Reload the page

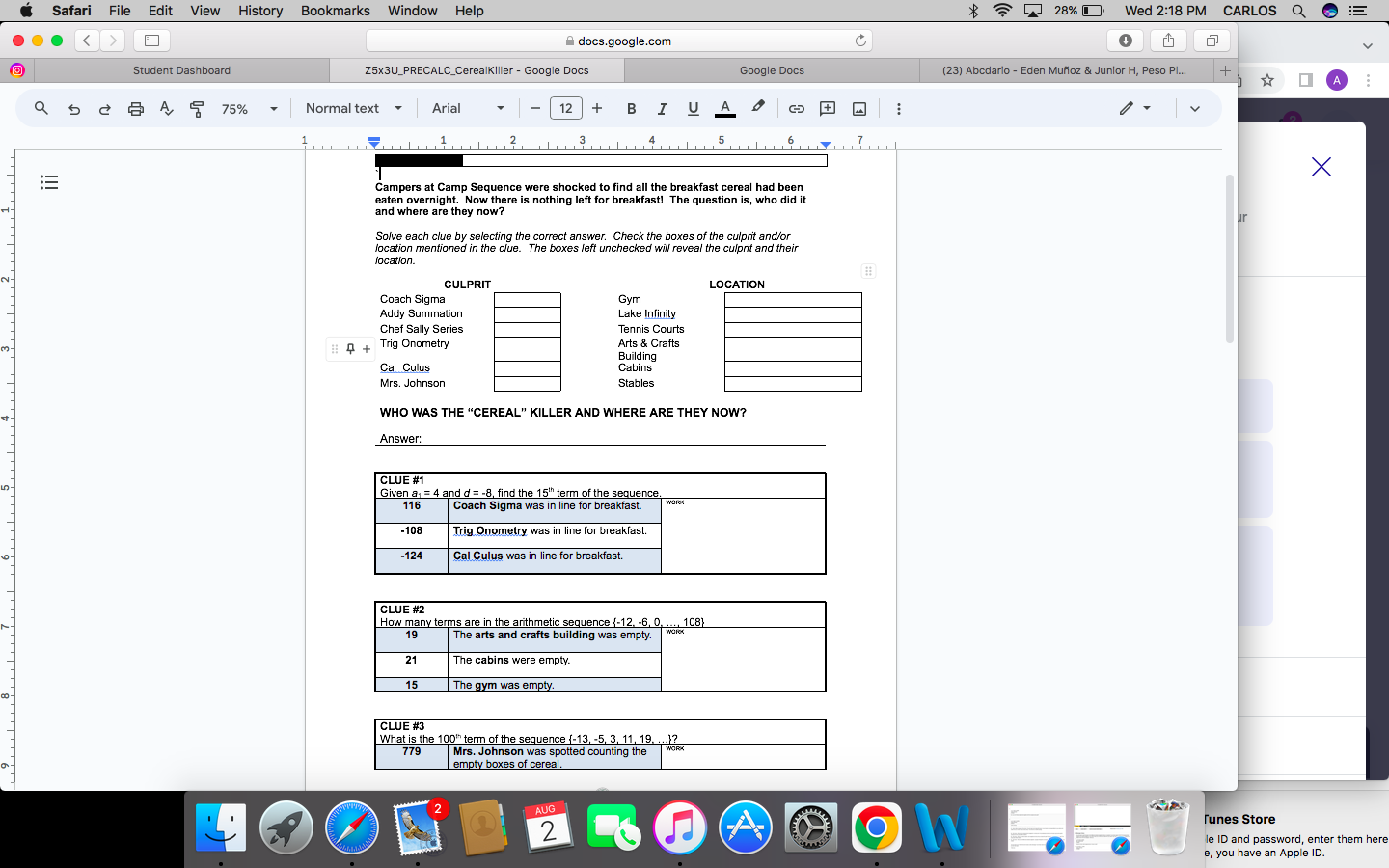point(860,41)
